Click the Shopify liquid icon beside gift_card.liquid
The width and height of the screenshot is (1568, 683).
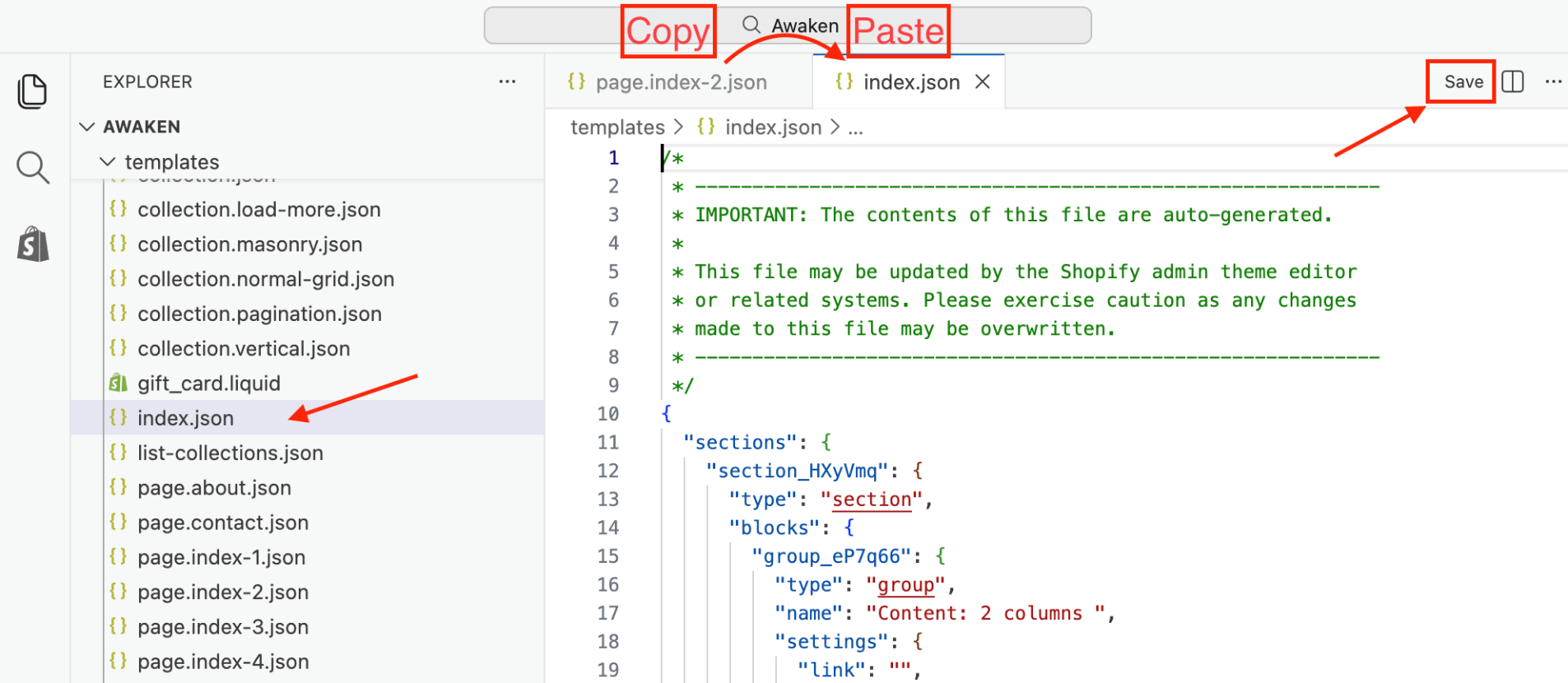click(119, 383)
